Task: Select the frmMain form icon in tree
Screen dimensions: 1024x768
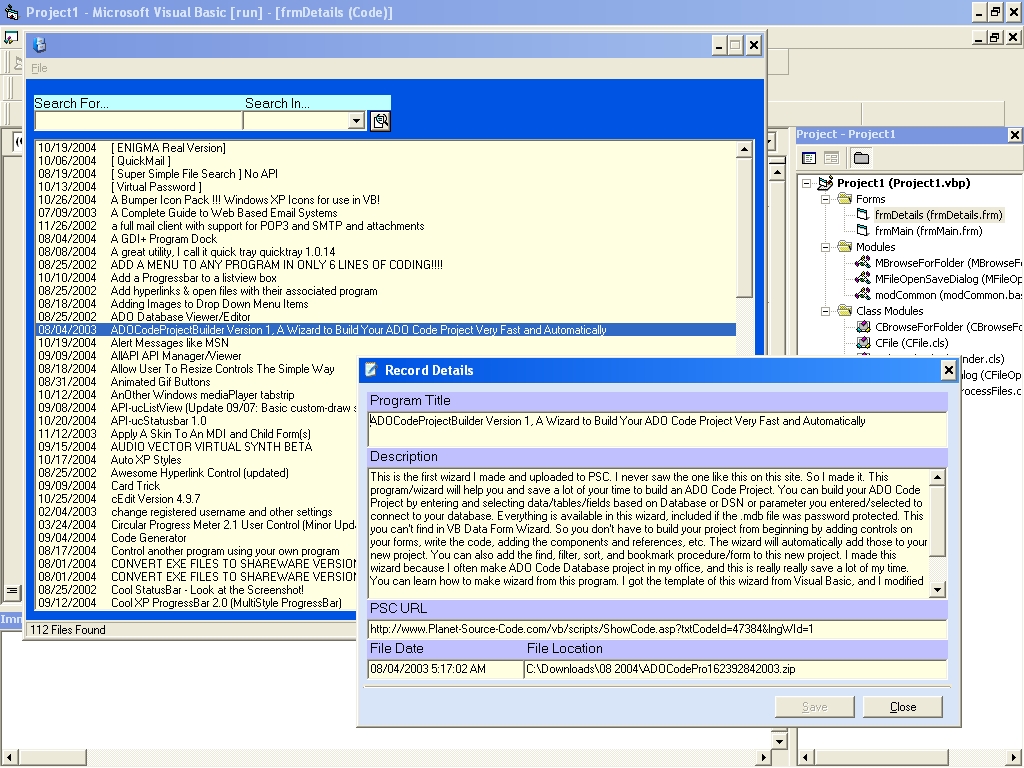Action: 864,231
